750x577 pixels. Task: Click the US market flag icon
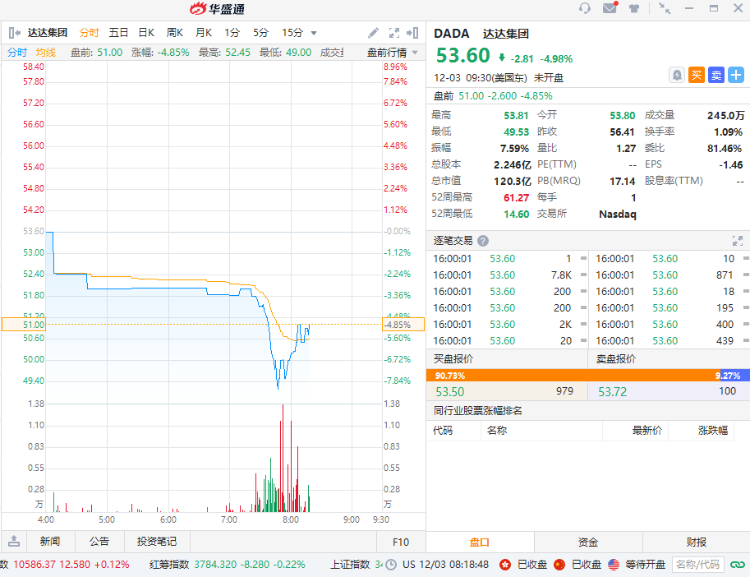pyautogui.click(x=614, y=565)
